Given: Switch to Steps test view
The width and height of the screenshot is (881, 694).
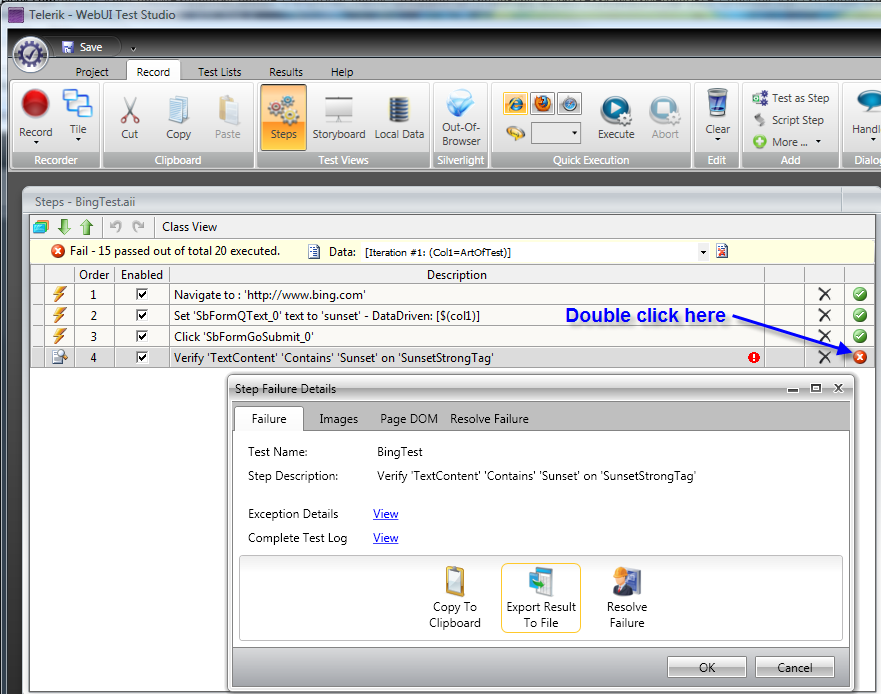Looking at the screenshot, I should (283, 117).
